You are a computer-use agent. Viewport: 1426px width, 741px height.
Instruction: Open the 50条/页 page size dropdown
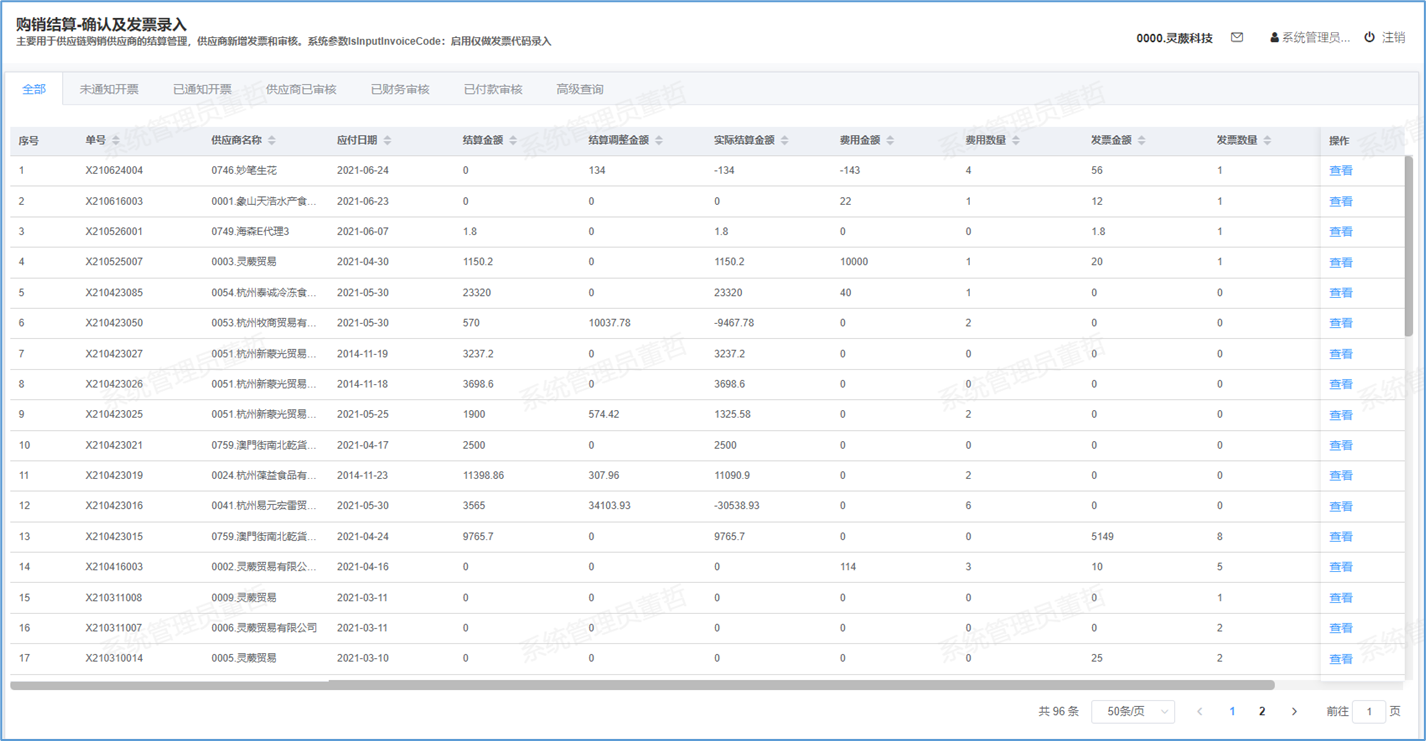click(1132, 711)
